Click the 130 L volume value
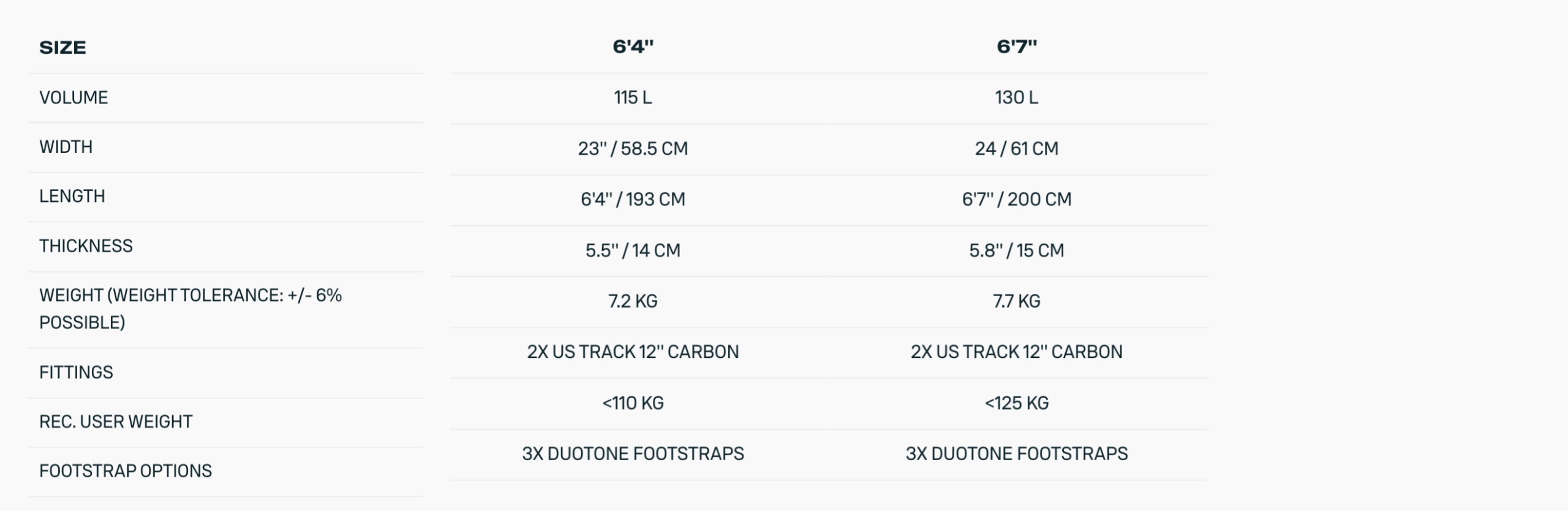Screen dimensions: 1568x511 coord(1016,98)
